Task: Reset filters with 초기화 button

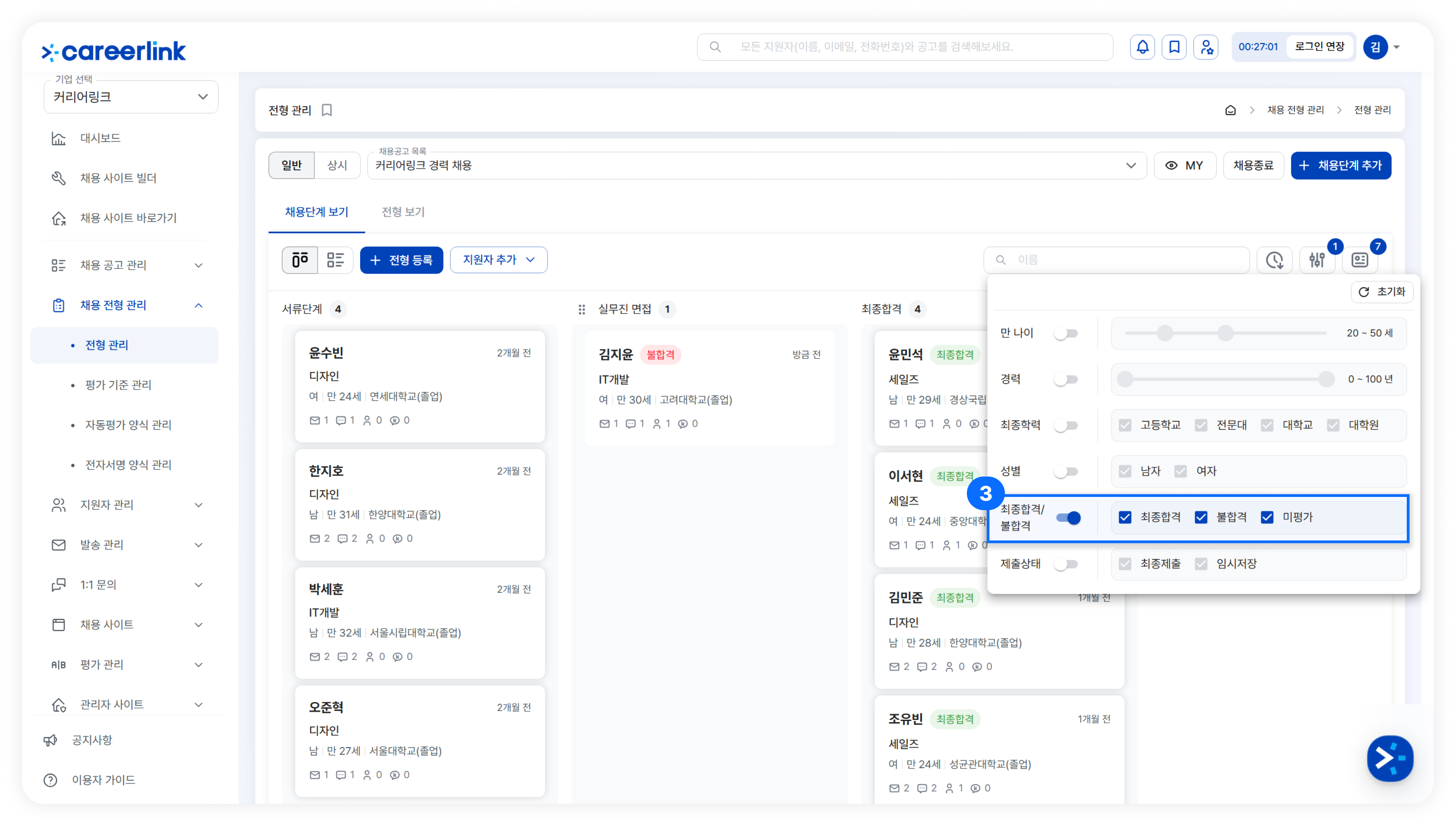Action: pyautogui.click(x=1382, y=292)
